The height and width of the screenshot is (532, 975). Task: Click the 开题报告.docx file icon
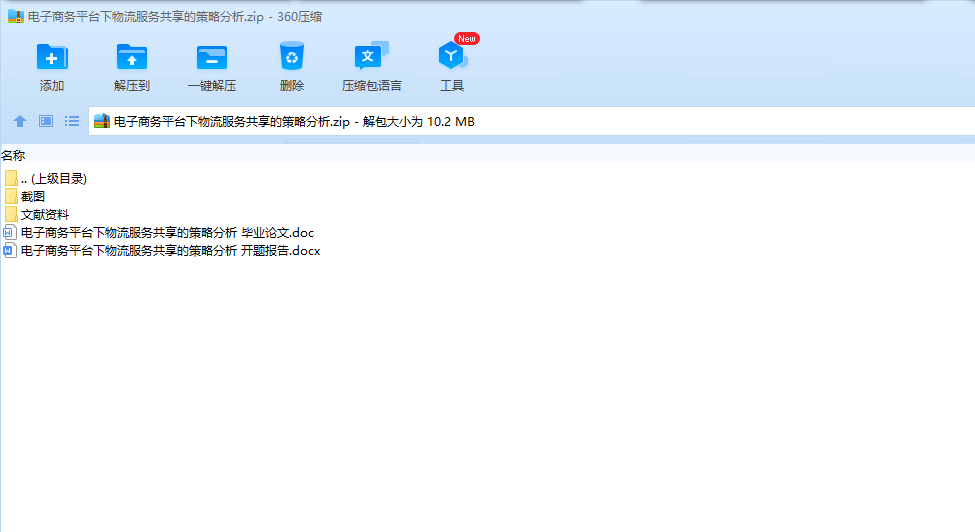[10, 250]
